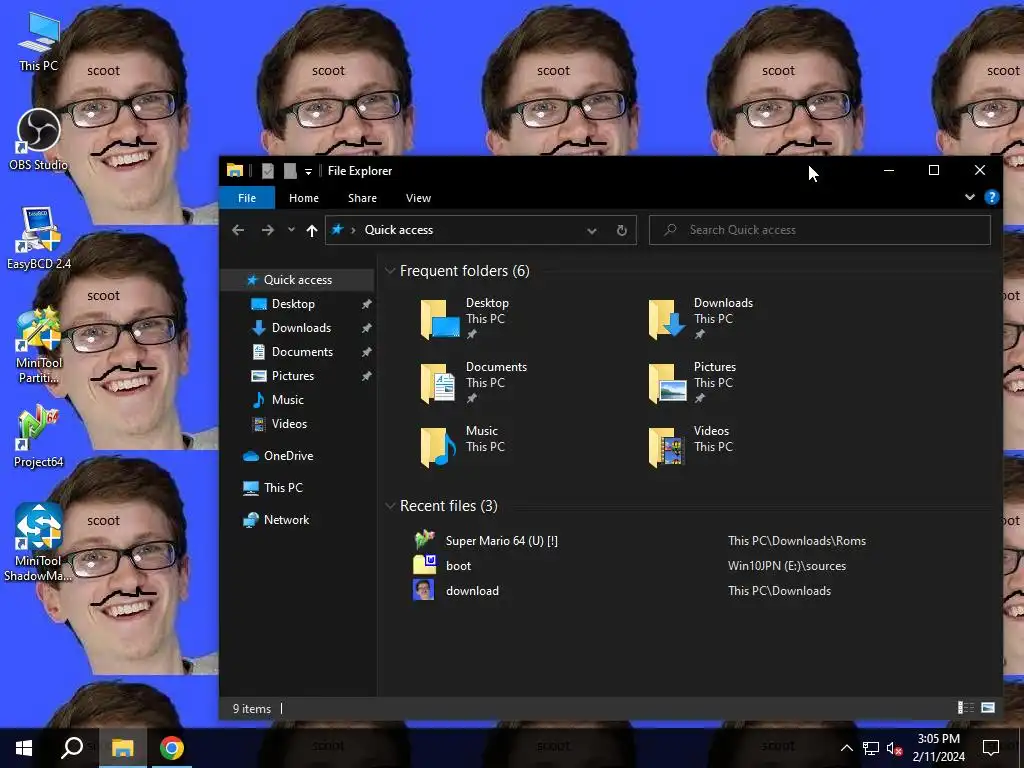Screen dimensions: 1024x768
Task: Select Desktop in navigation pane
Action: click(x=293, y=304)
